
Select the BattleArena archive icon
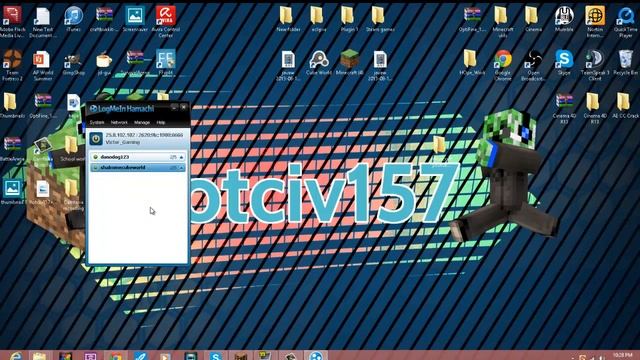point(12,149)
